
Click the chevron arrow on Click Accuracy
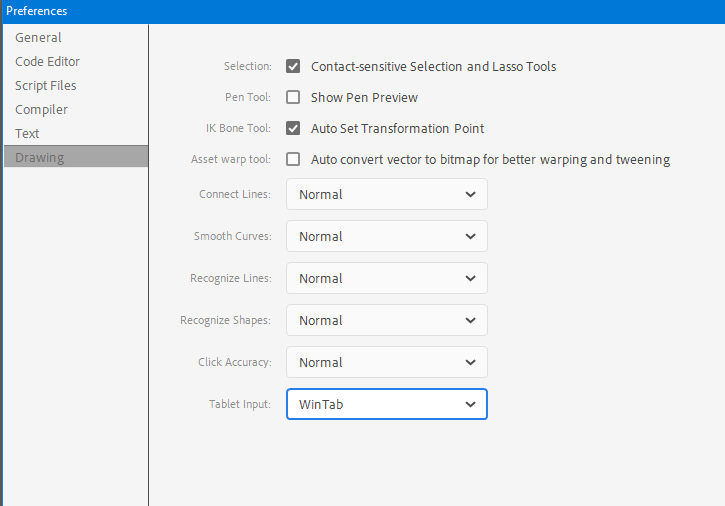[x=471, y=363]
